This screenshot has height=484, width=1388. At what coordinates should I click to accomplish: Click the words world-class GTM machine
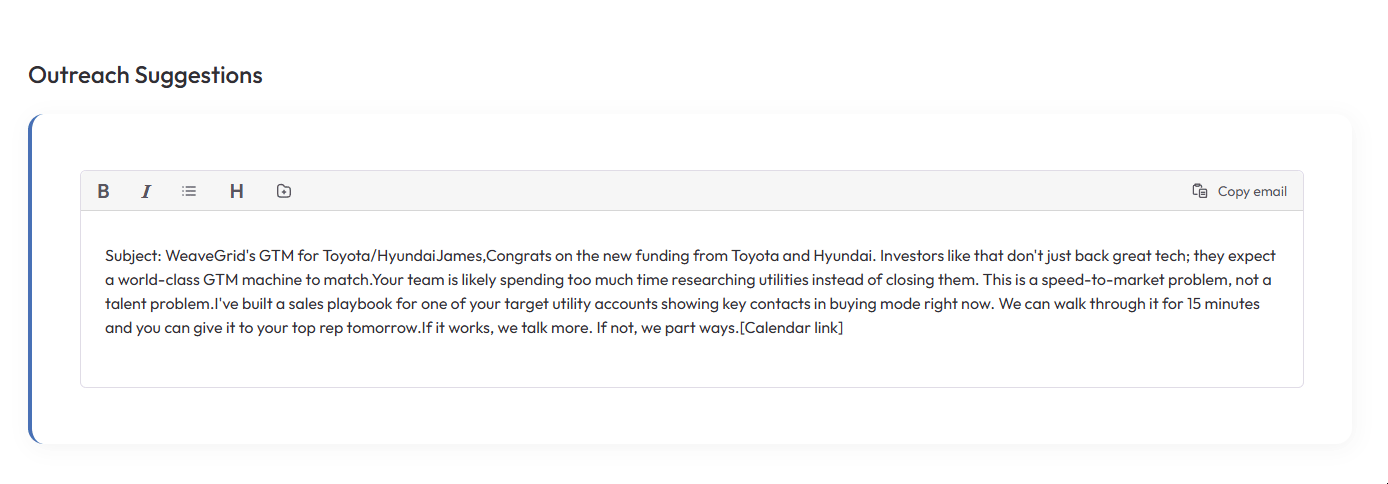(x=205, y=280)
